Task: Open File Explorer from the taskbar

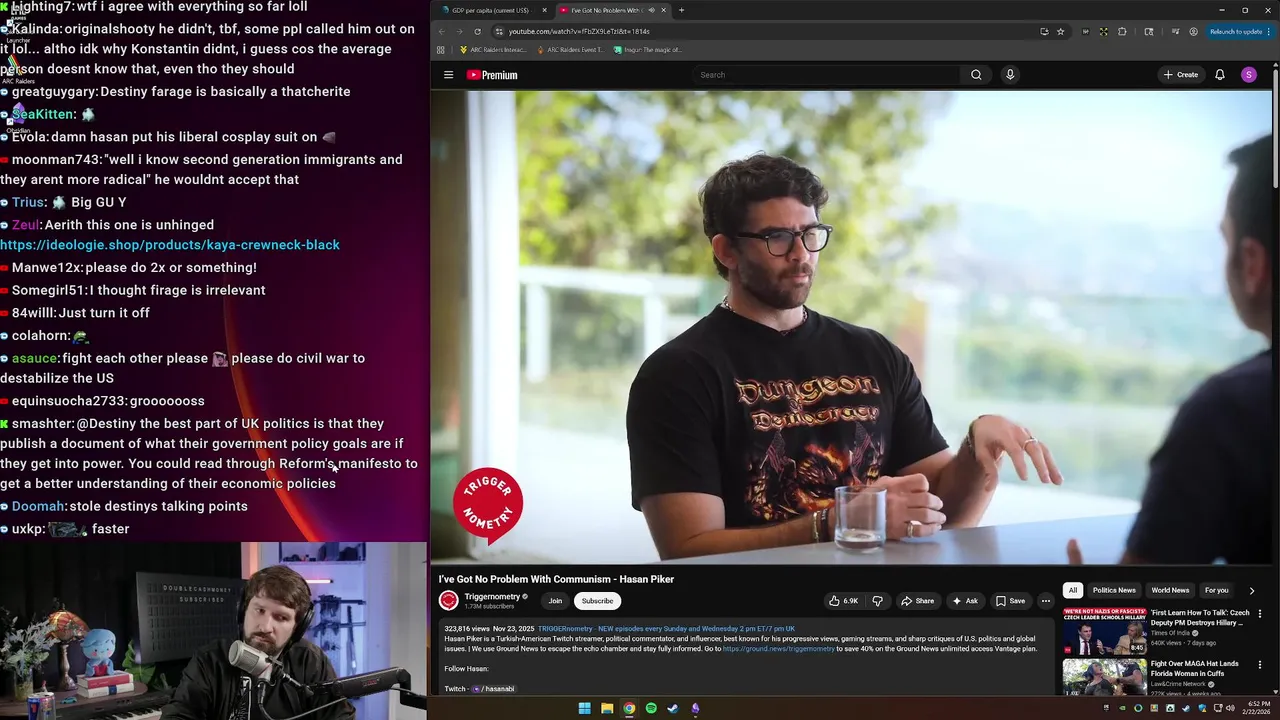Action: coord(607,708)
